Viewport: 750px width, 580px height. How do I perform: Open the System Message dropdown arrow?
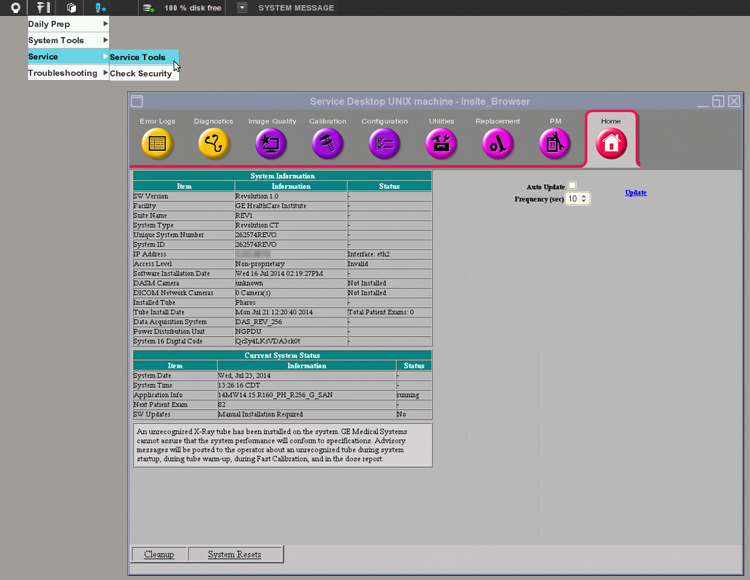242,8
